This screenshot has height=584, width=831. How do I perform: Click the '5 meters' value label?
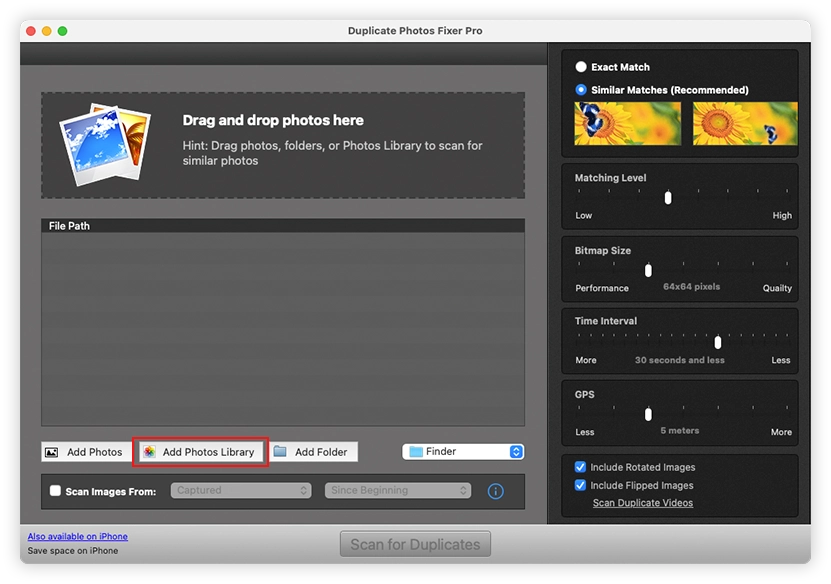[679, 430]
